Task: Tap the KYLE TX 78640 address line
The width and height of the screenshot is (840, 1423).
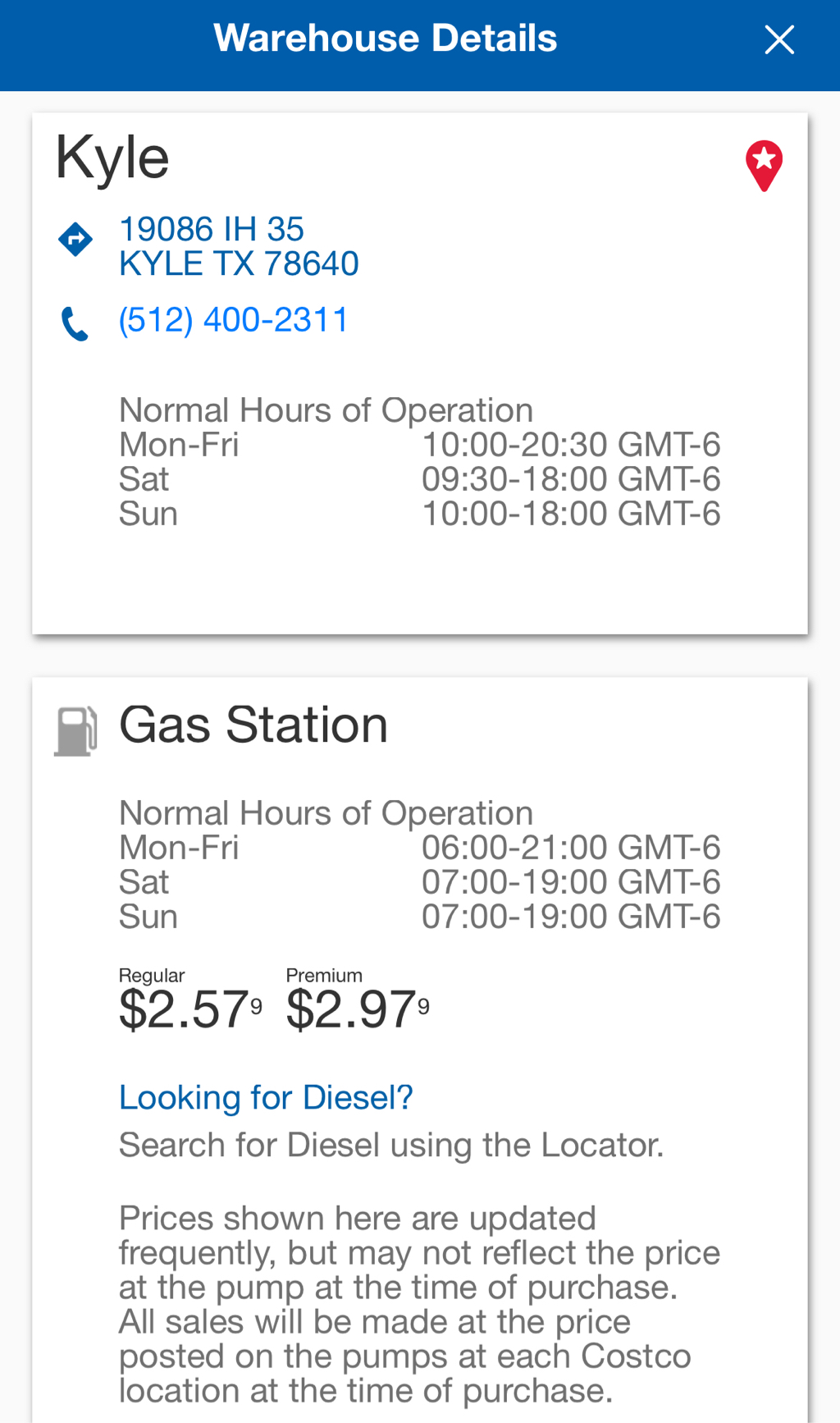Action: 239,264
